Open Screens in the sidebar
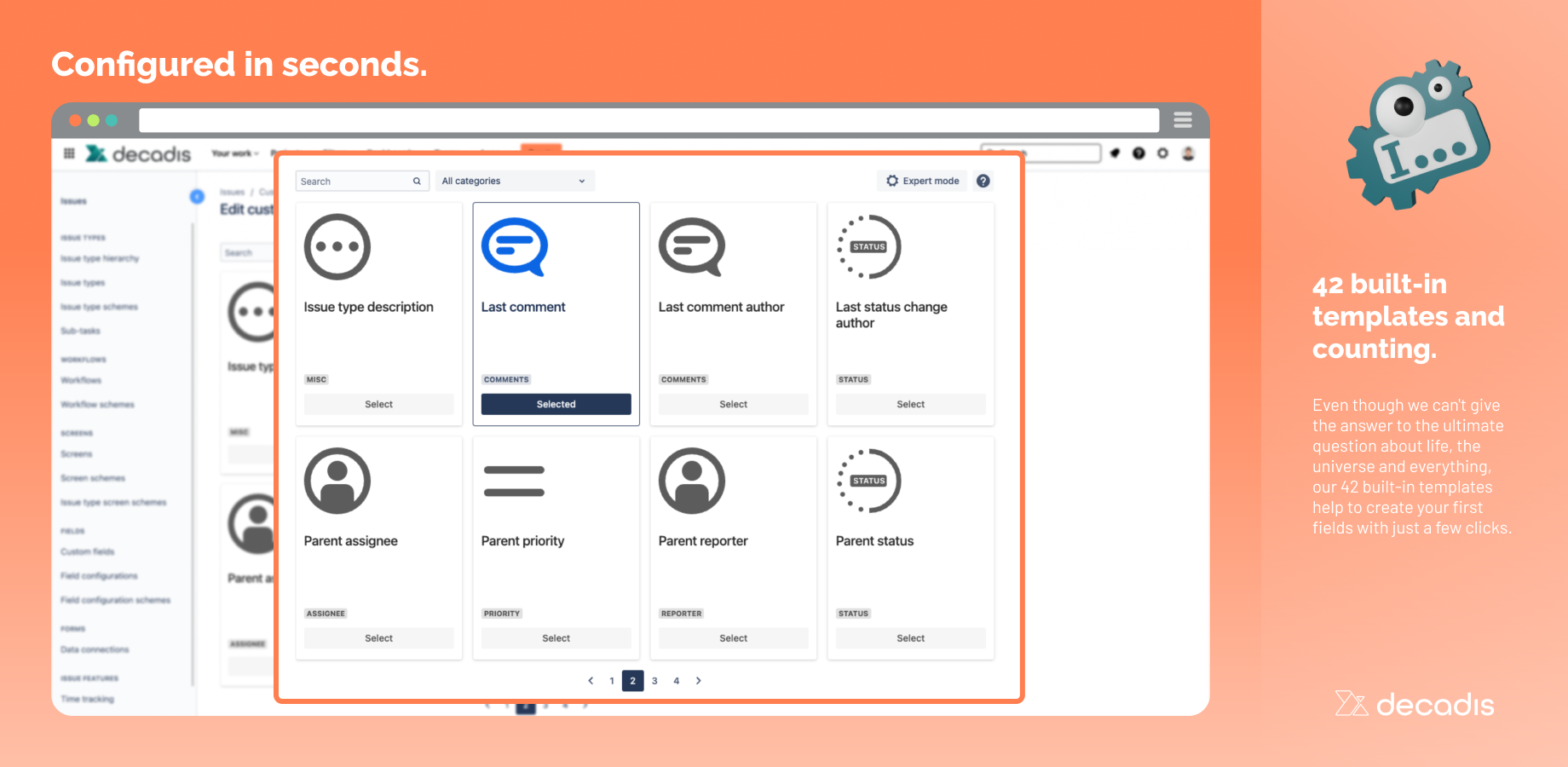 tap(77, 454)
